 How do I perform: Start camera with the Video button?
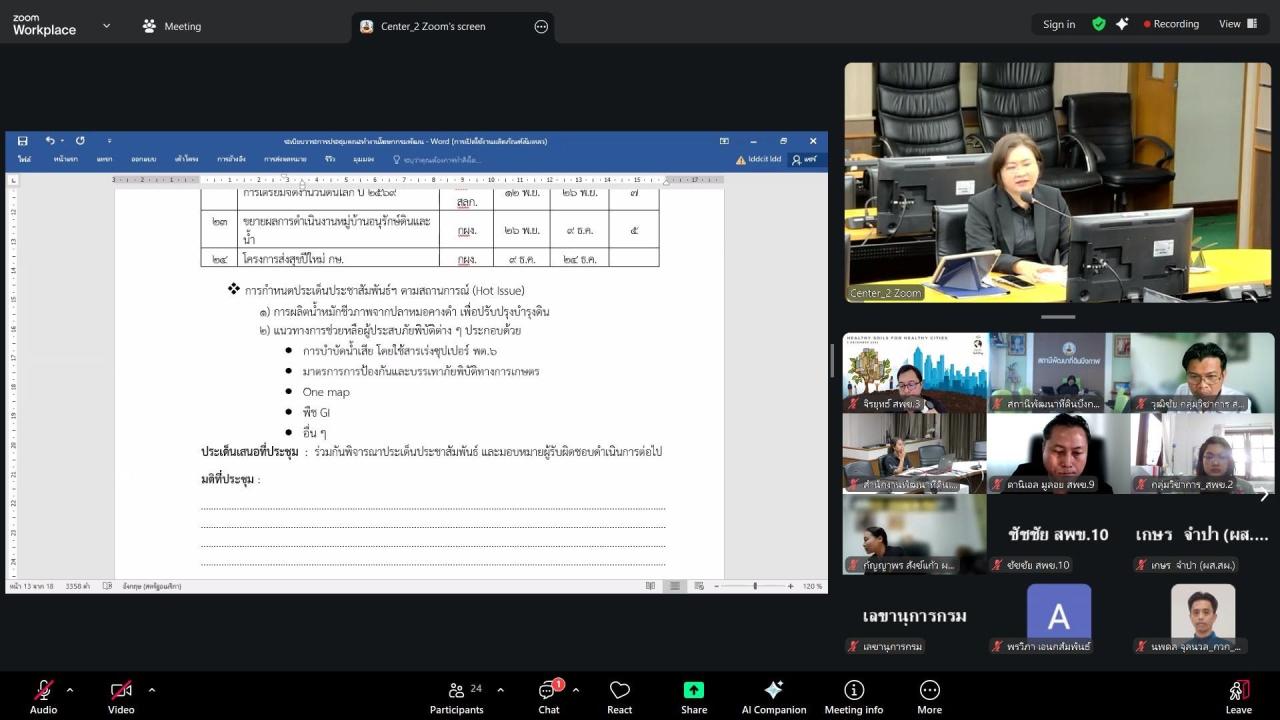121,697
